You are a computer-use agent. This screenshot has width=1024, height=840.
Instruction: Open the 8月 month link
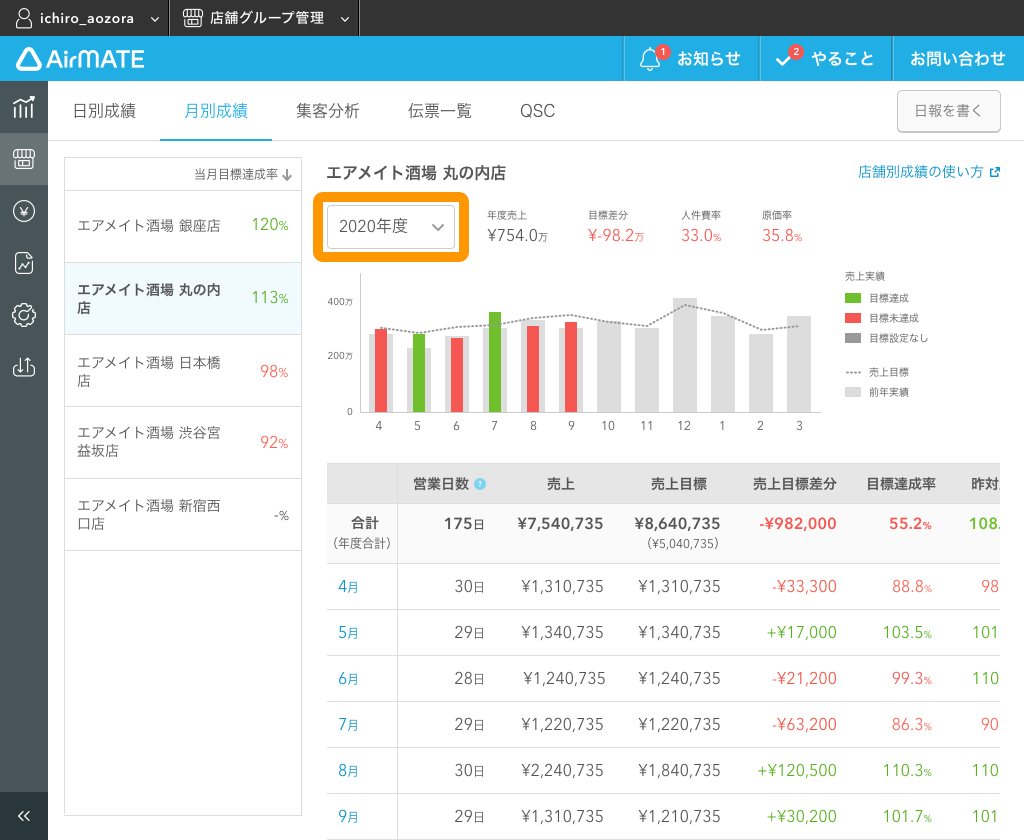[348, 771]
